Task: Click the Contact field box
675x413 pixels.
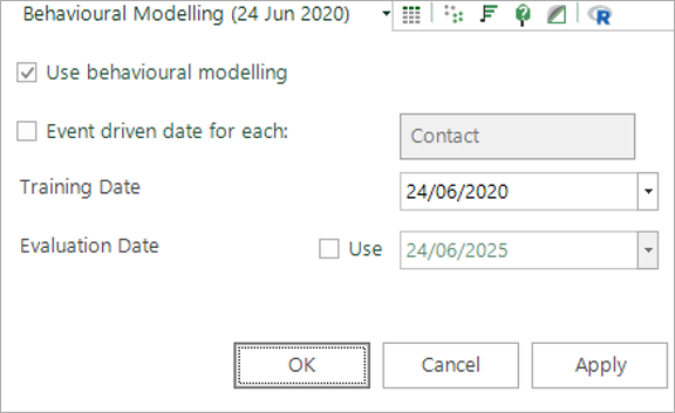Action: click(x=517, y=136)
